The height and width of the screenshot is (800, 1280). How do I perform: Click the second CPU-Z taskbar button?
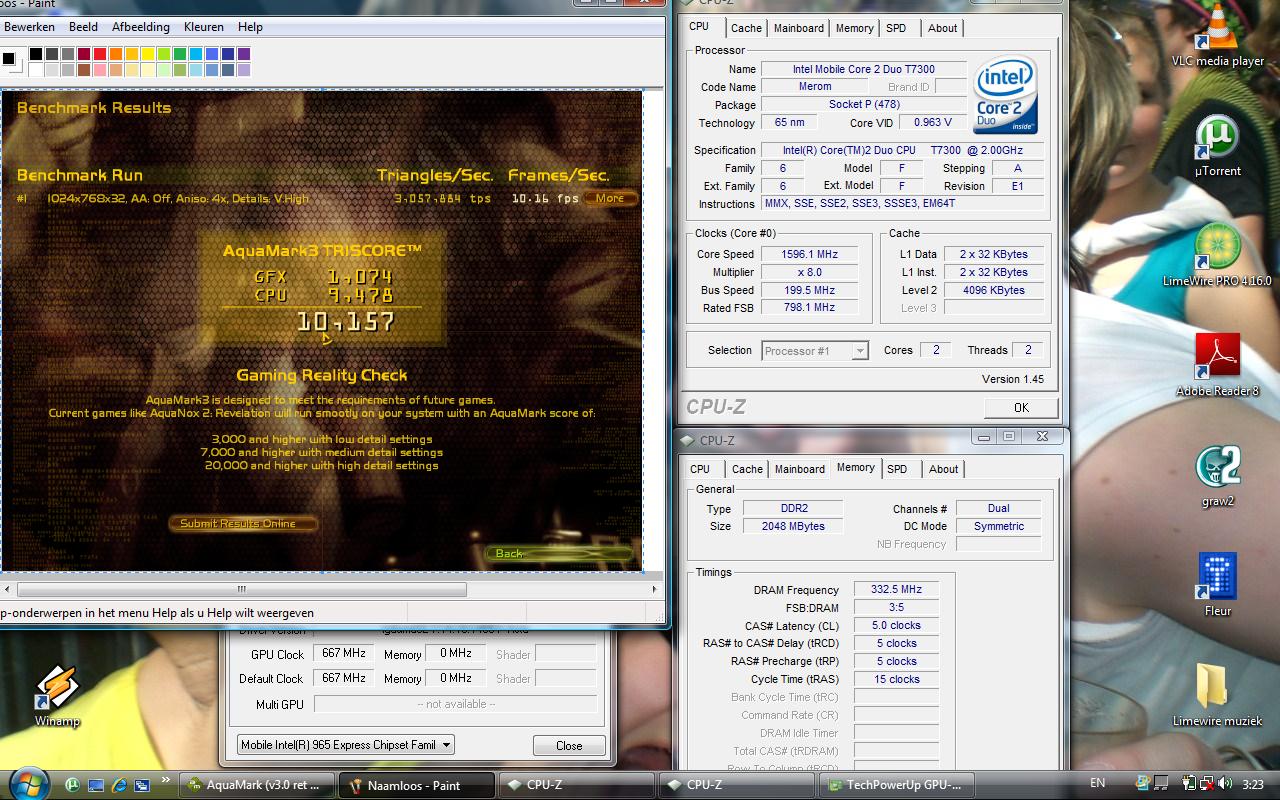pos(737,785)
